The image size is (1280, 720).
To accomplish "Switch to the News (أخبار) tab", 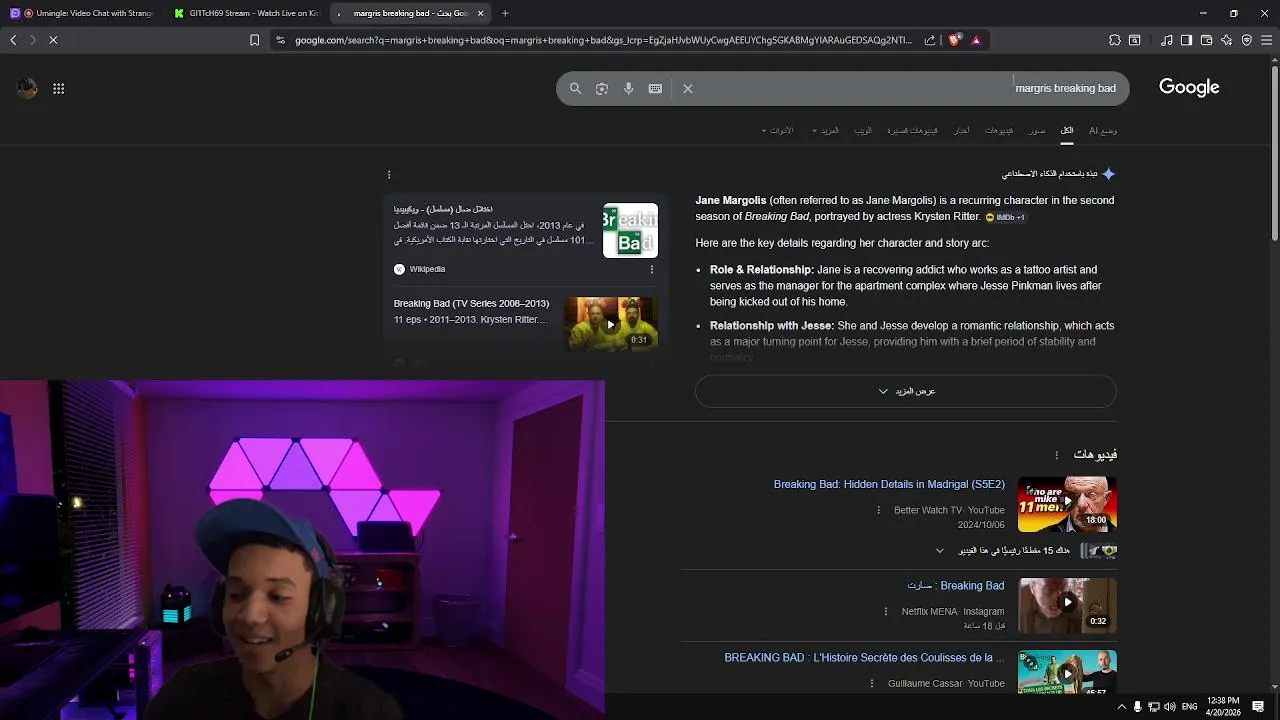I will tap(961, 130).
